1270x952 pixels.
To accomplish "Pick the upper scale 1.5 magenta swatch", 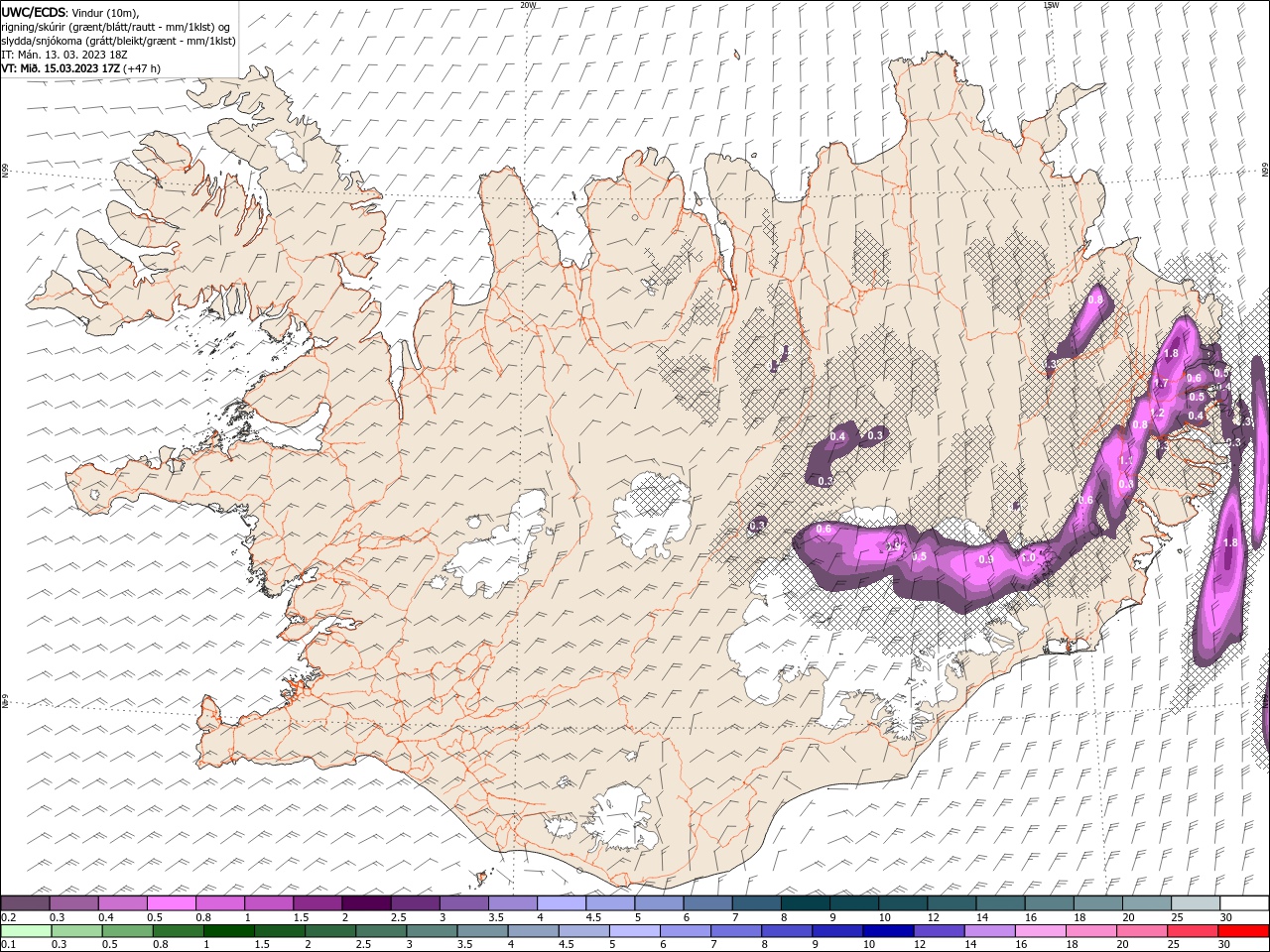I will [317, 903].
